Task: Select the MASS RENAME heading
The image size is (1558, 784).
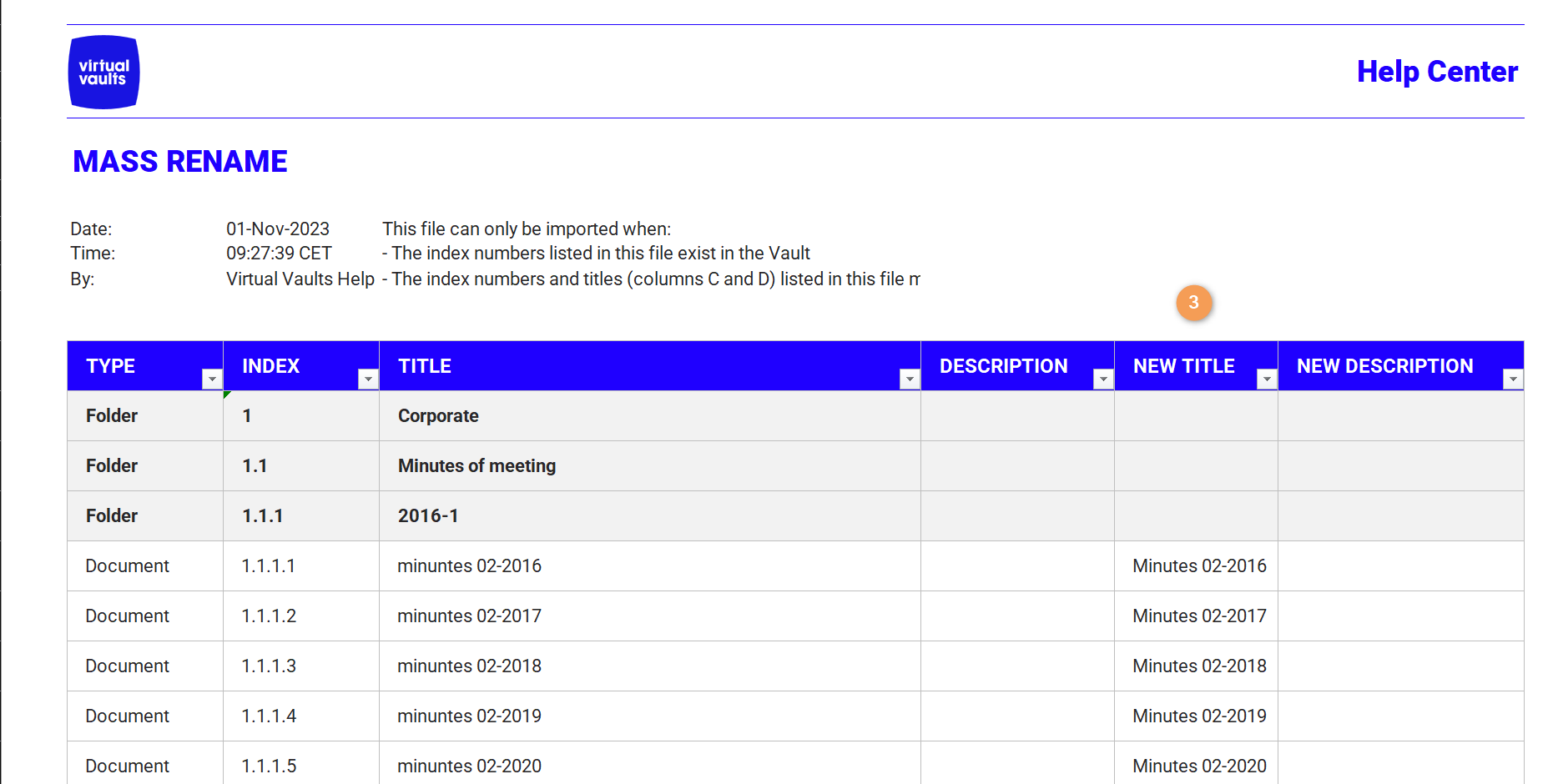Action: [180, 162]
